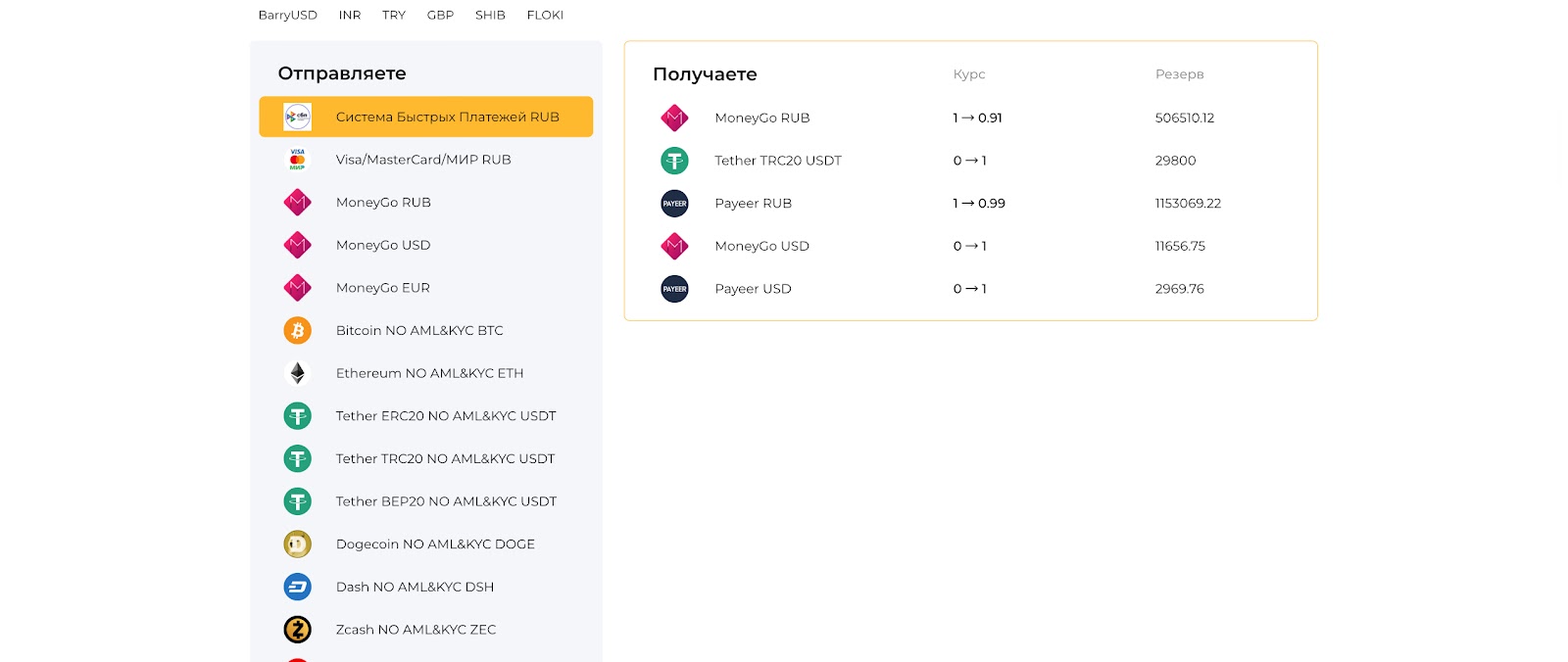Select MoneyGo RUB in the send list

click(426, 203)
